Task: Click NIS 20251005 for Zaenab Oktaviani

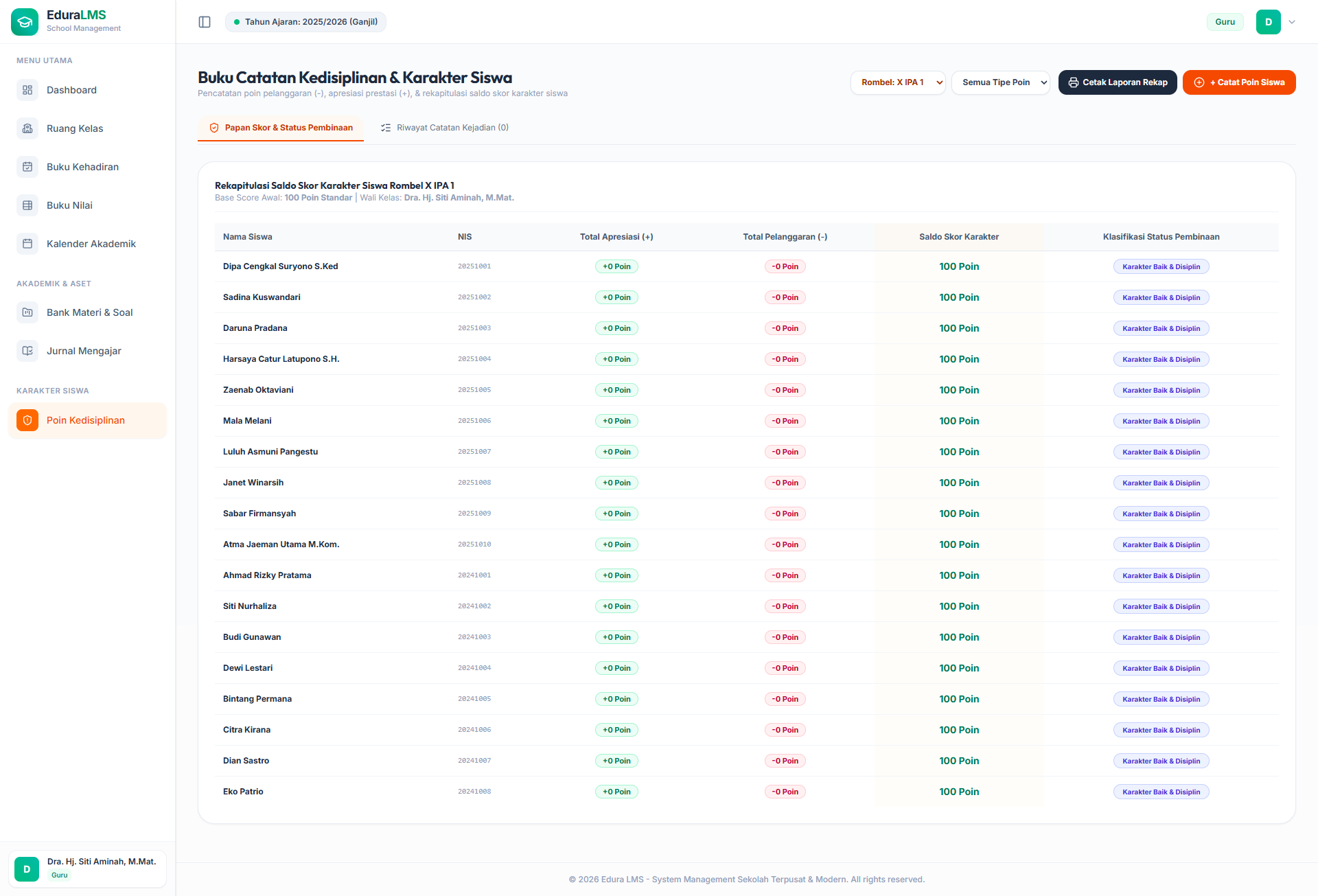Action: point(474,390)
